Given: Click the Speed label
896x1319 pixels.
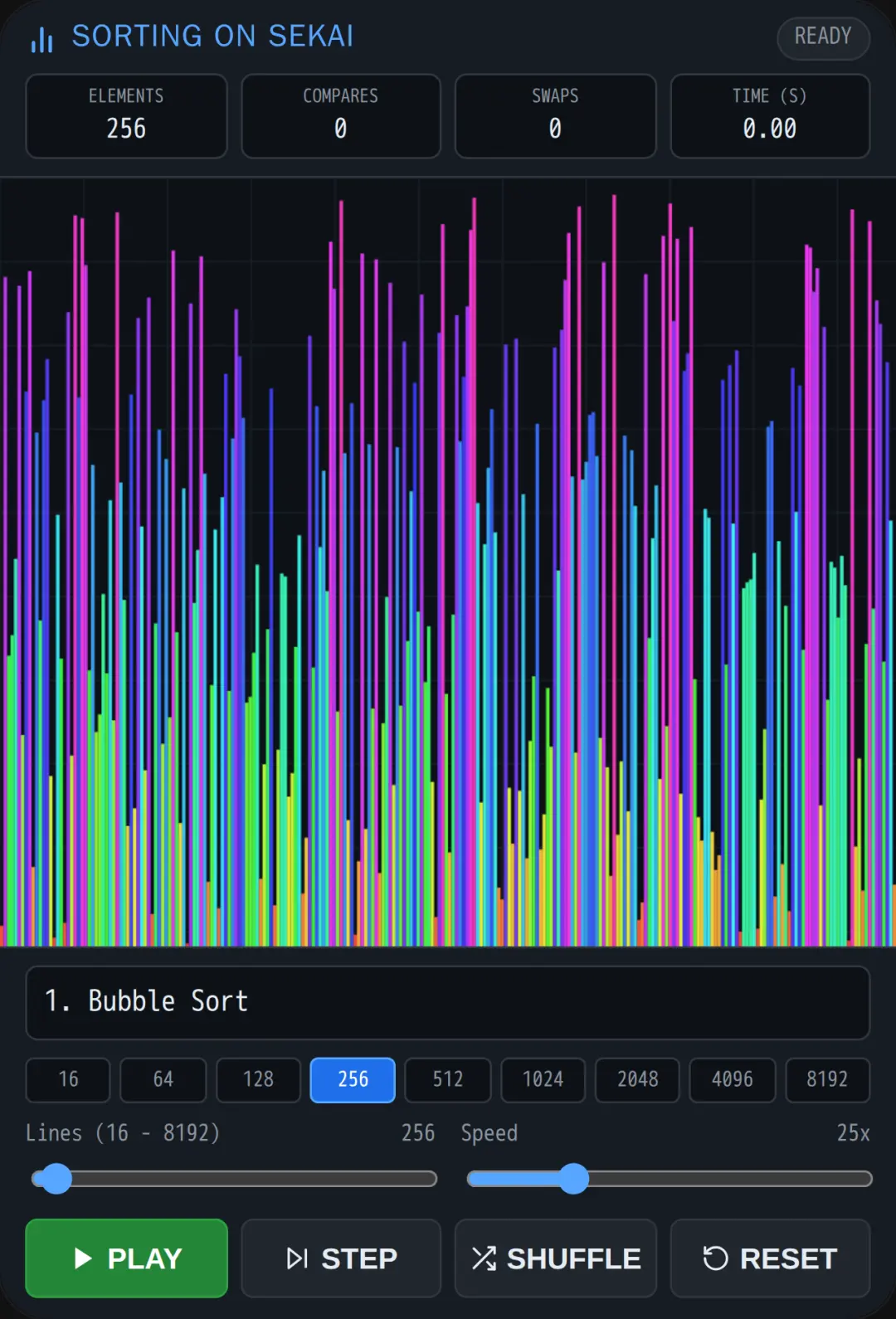Looking at the screenshot, I should [489, 1134].
